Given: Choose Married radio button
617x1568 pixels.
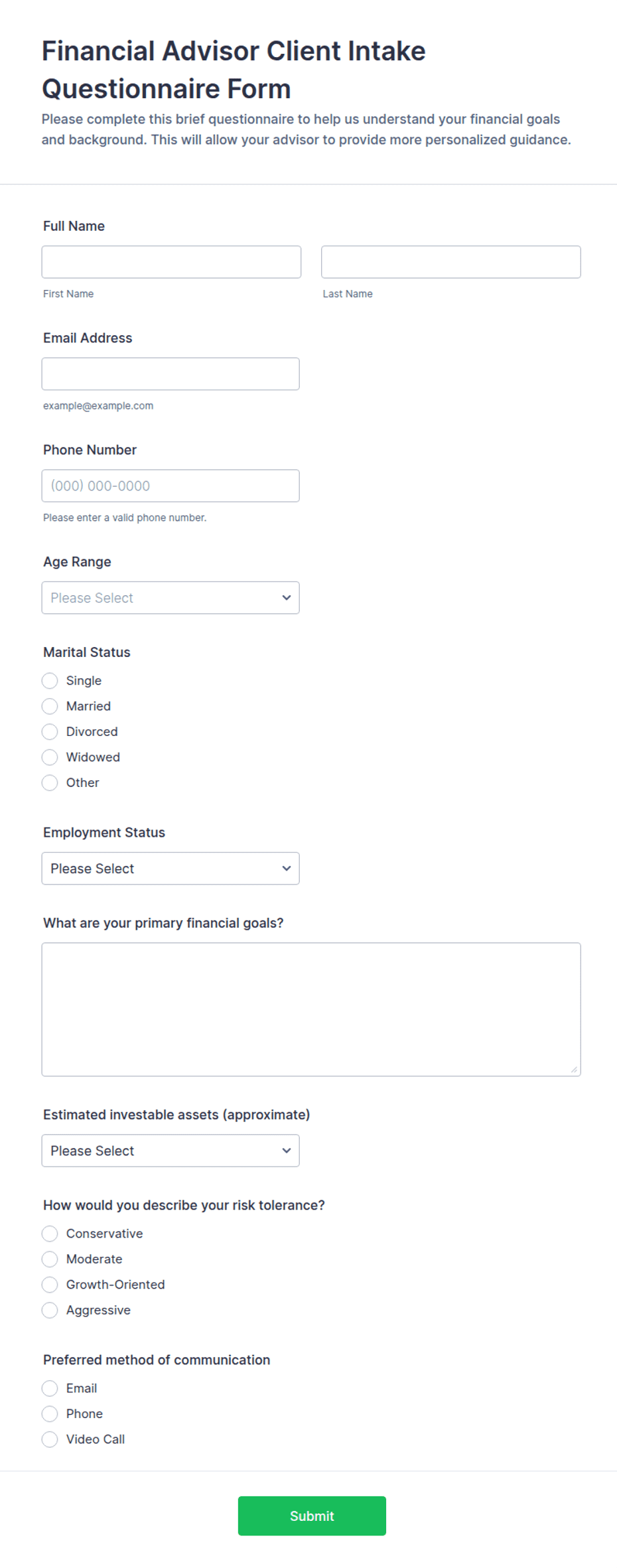Looking at the screenshot, I should tap(50, 706).
